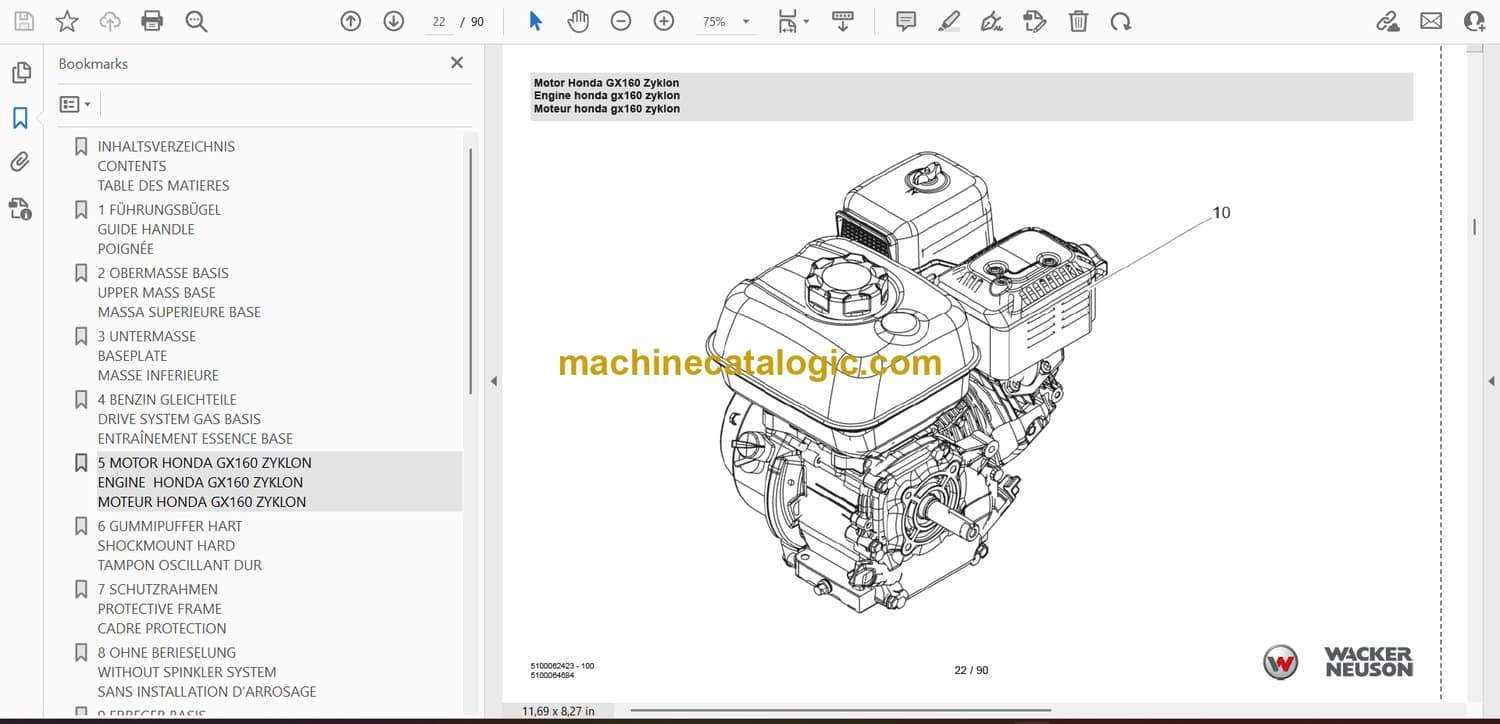Click the print file icon
The height and width of the screenshot is (724, 1500).
coord(152,21)
